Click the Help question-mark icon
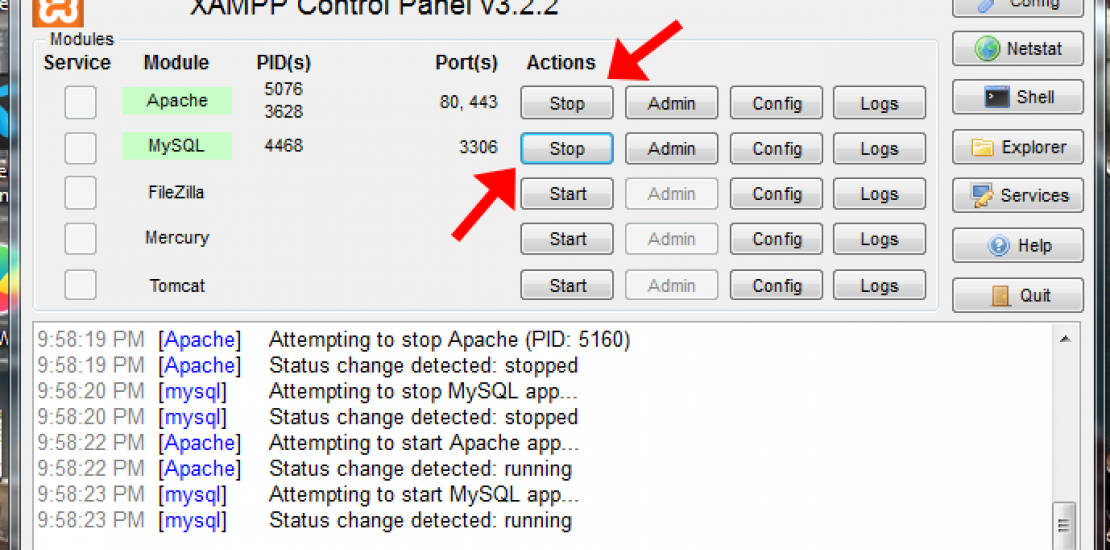 coord(998,245)
